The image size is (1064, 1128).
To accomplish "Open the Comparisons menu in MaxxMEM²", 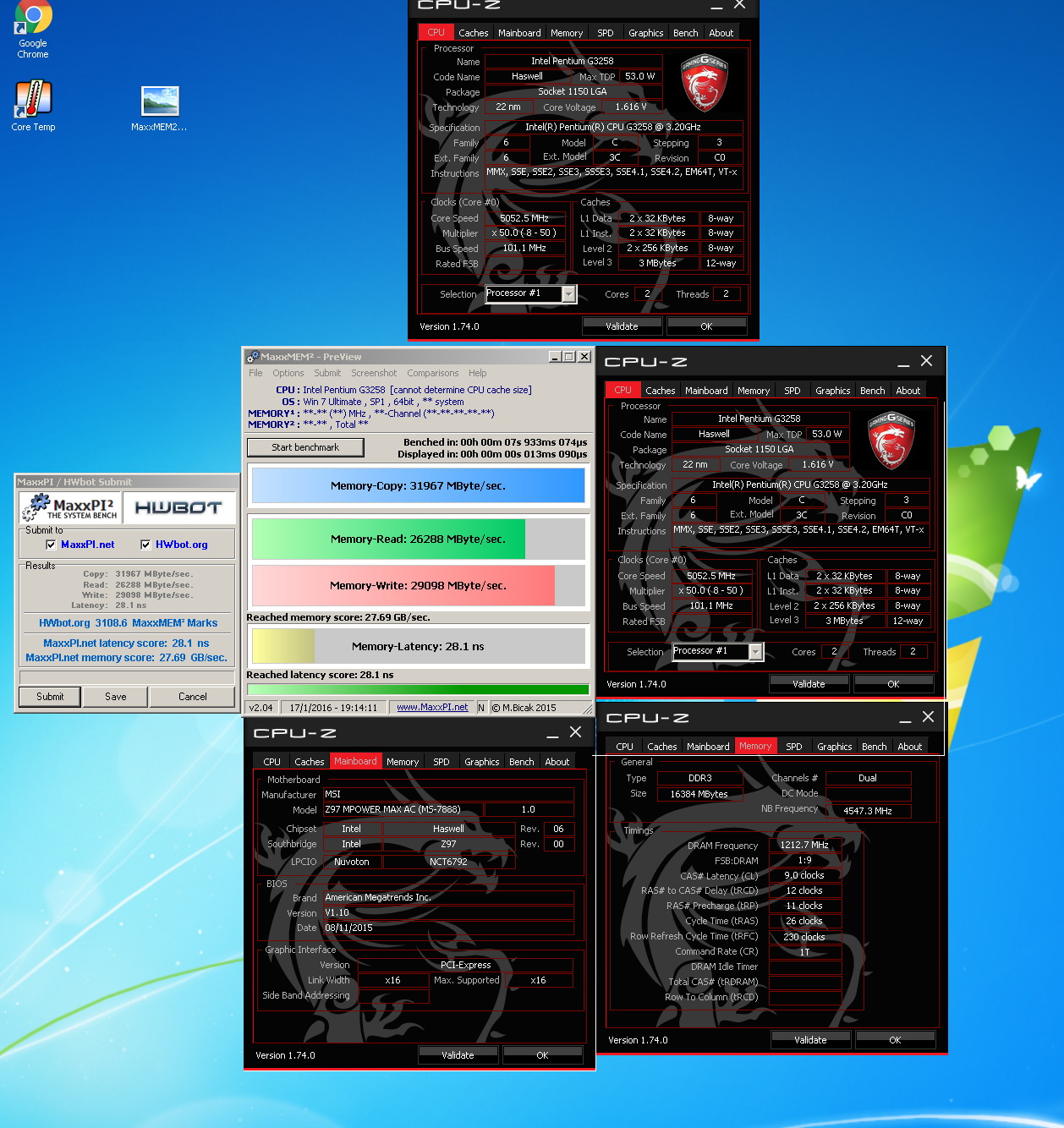I will (433, 373).
